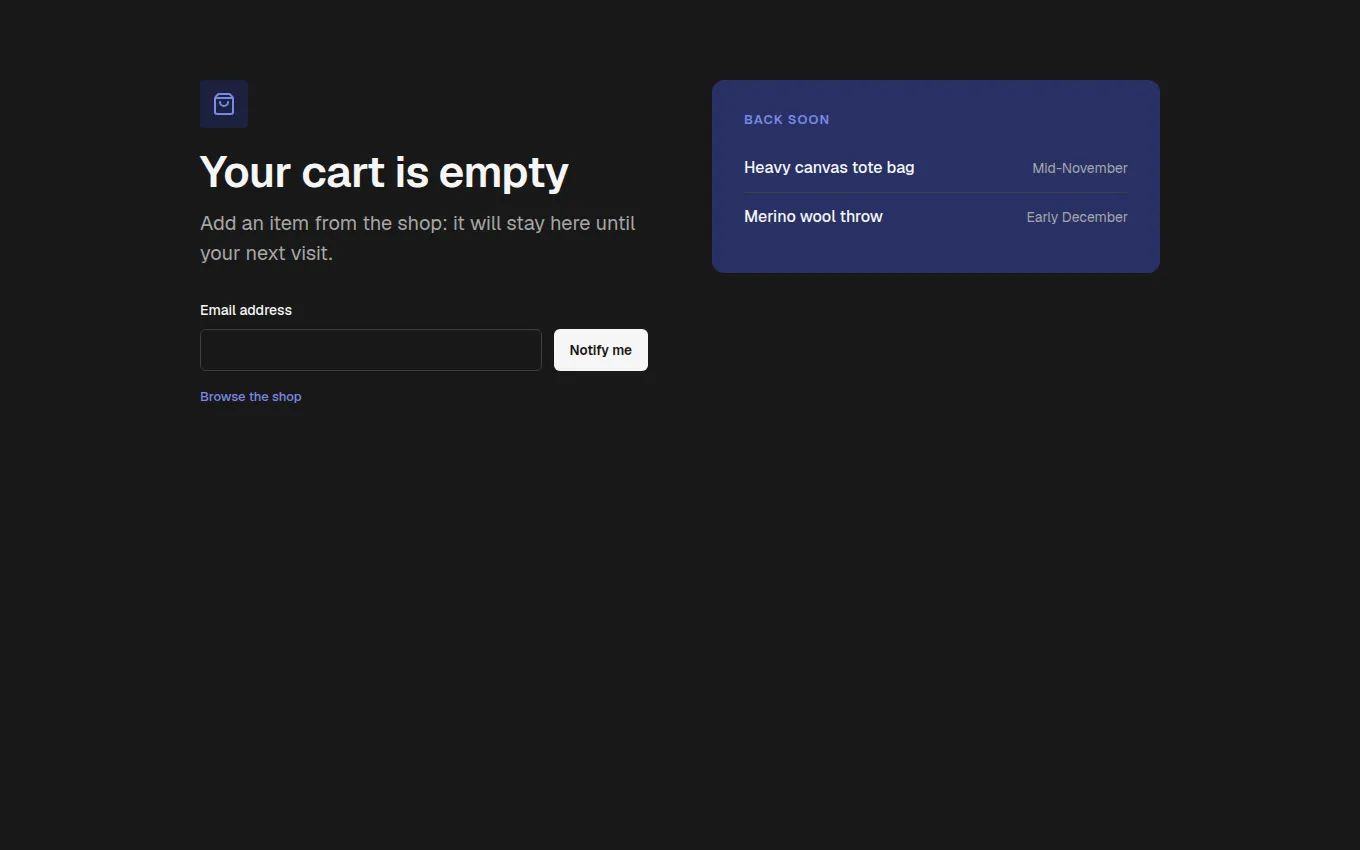The height and width of the screenshot is (850, 1360).
Task: Click the shopping bag cart icon
Action: pyautogui.click(x=224, y=104)
